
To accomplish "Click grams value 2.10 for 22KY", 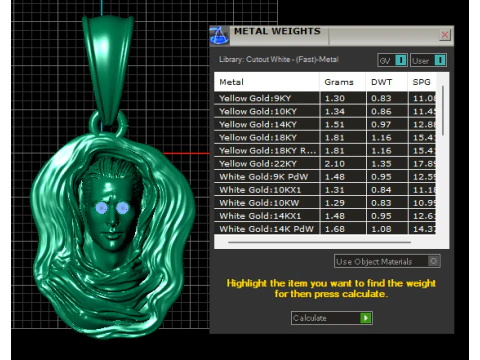I will coord(335,164).
